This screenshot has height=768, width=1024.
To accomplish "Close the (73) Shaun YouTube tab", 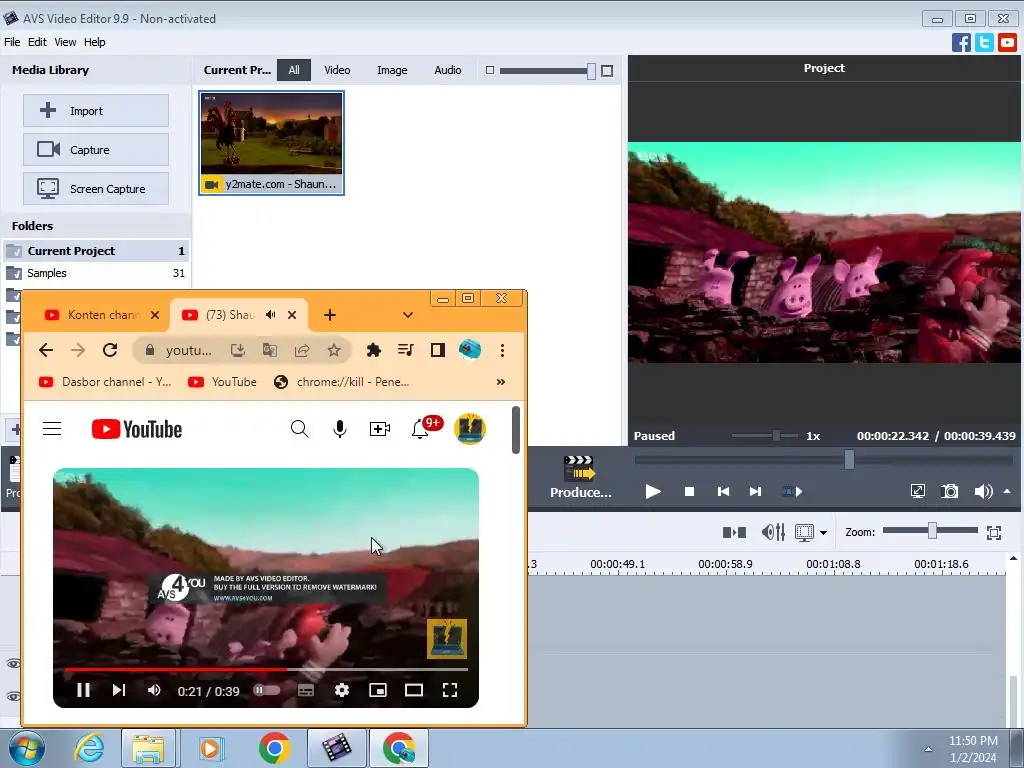I will tap(292, 315).
